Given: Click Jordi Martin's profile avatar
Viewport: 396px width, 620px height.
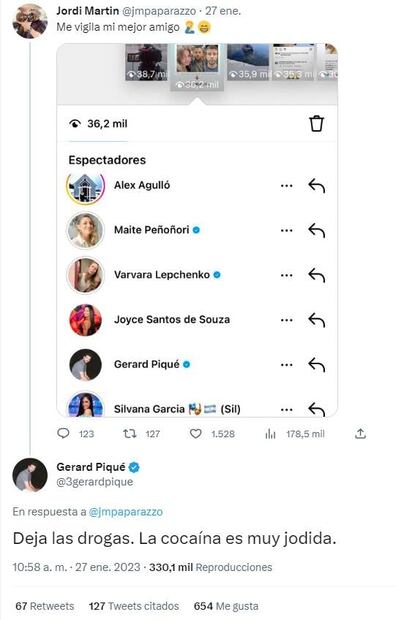Looking at the screenshot, I should tap(30, 21).
